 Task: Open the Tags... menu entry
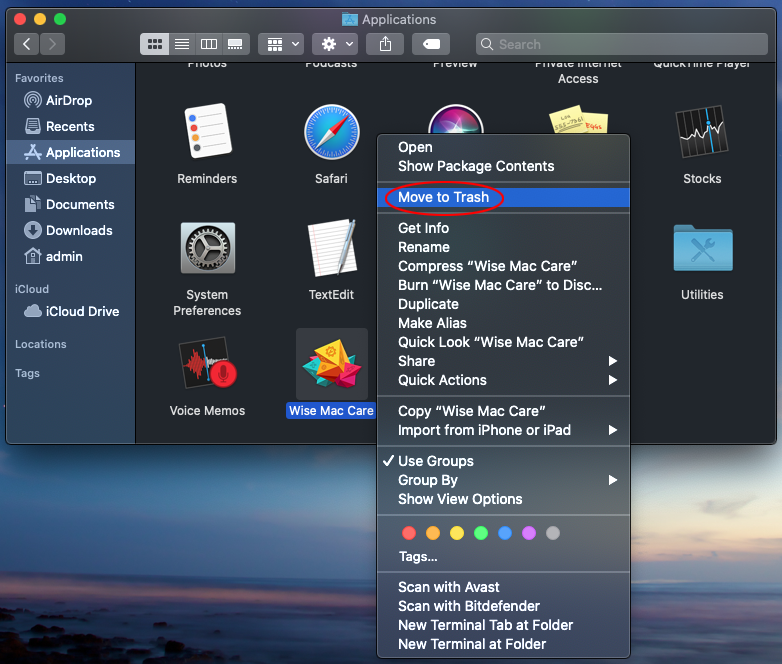tap(504, 556)
